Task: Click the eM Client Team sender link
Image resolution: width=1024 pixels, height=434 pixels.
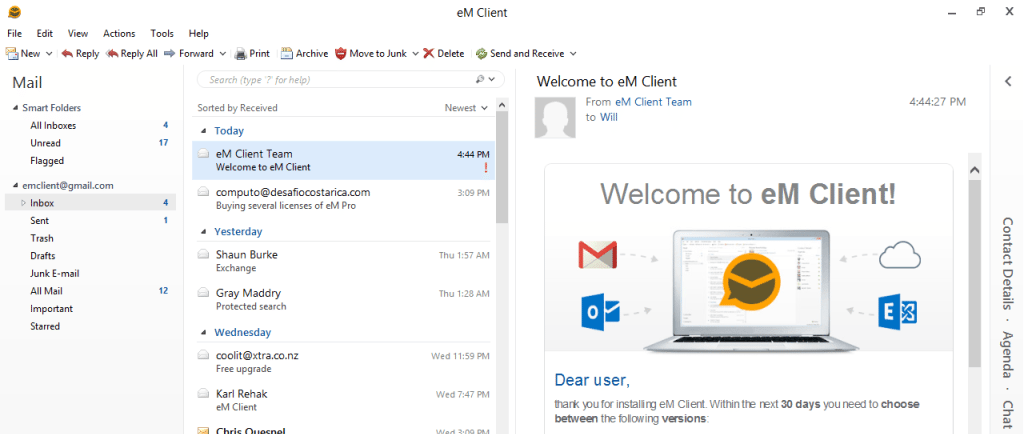Action: pos(653,102)
